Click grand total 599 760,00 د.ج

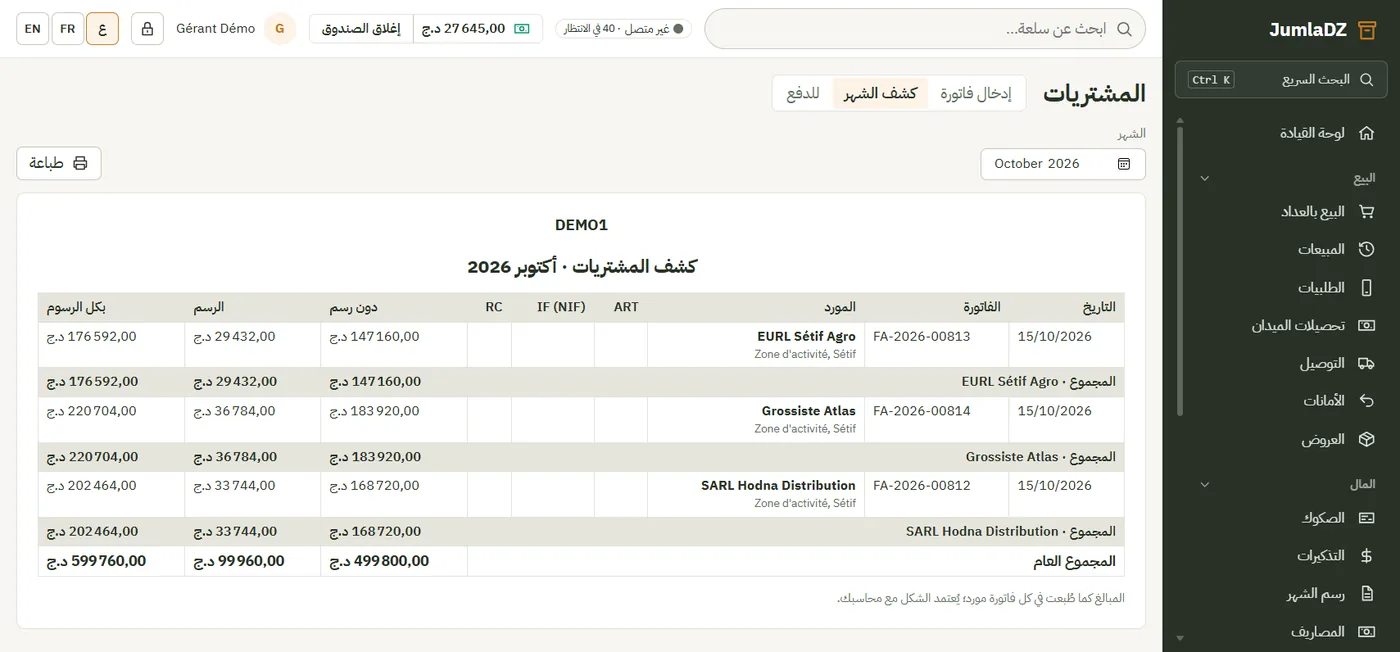96,562
